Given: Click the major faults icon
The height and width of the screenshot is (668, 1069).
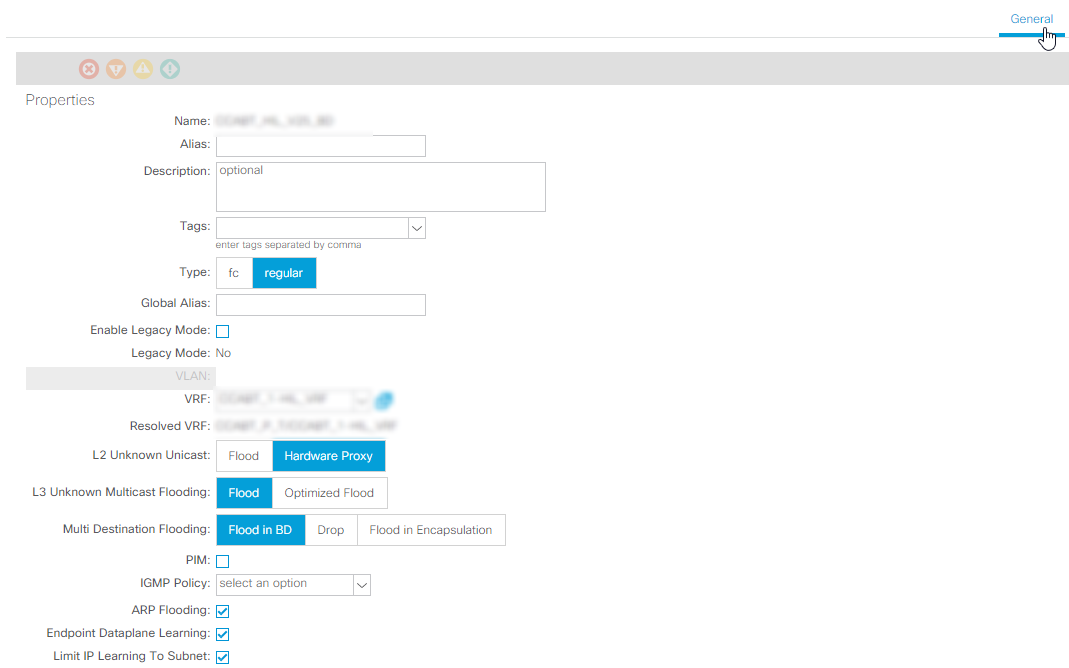Looking at the screenshot, I should tap(116, 68).
